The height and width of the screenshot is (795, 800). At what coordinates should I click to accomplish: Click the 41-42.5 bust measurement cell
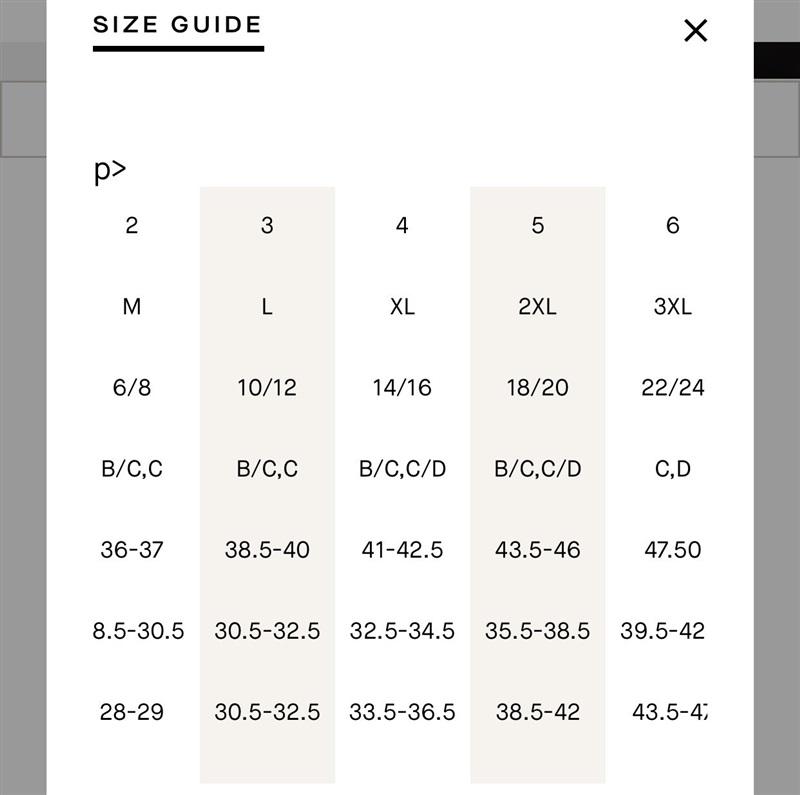(x=402, y=550)
